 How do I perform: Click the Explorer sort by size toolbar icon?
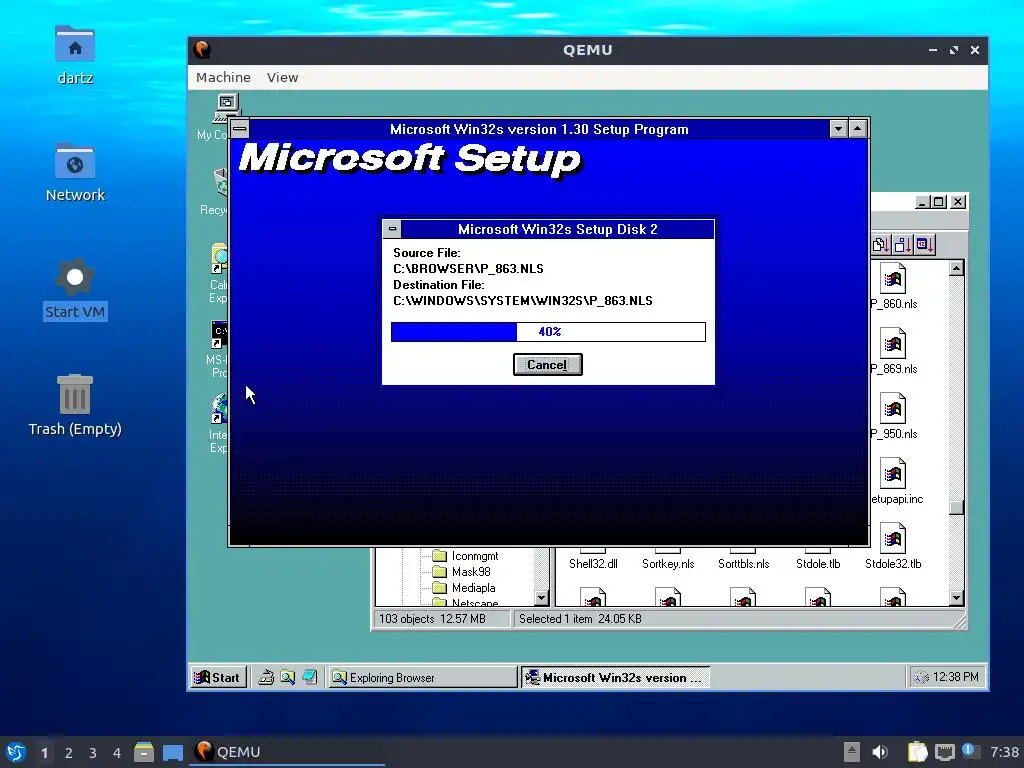903,245
